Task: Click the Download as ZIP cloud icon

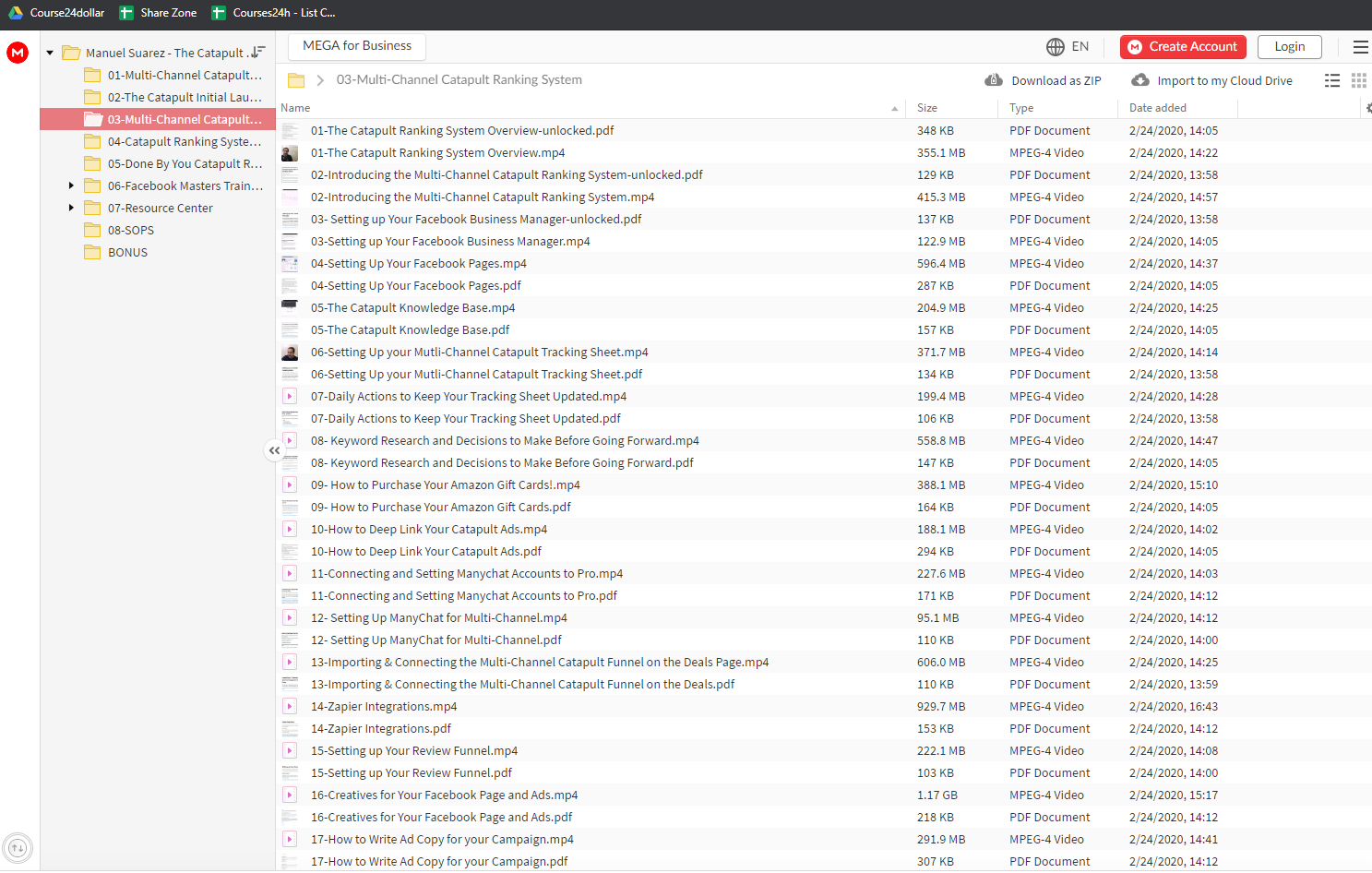Action: click(994, 80)
